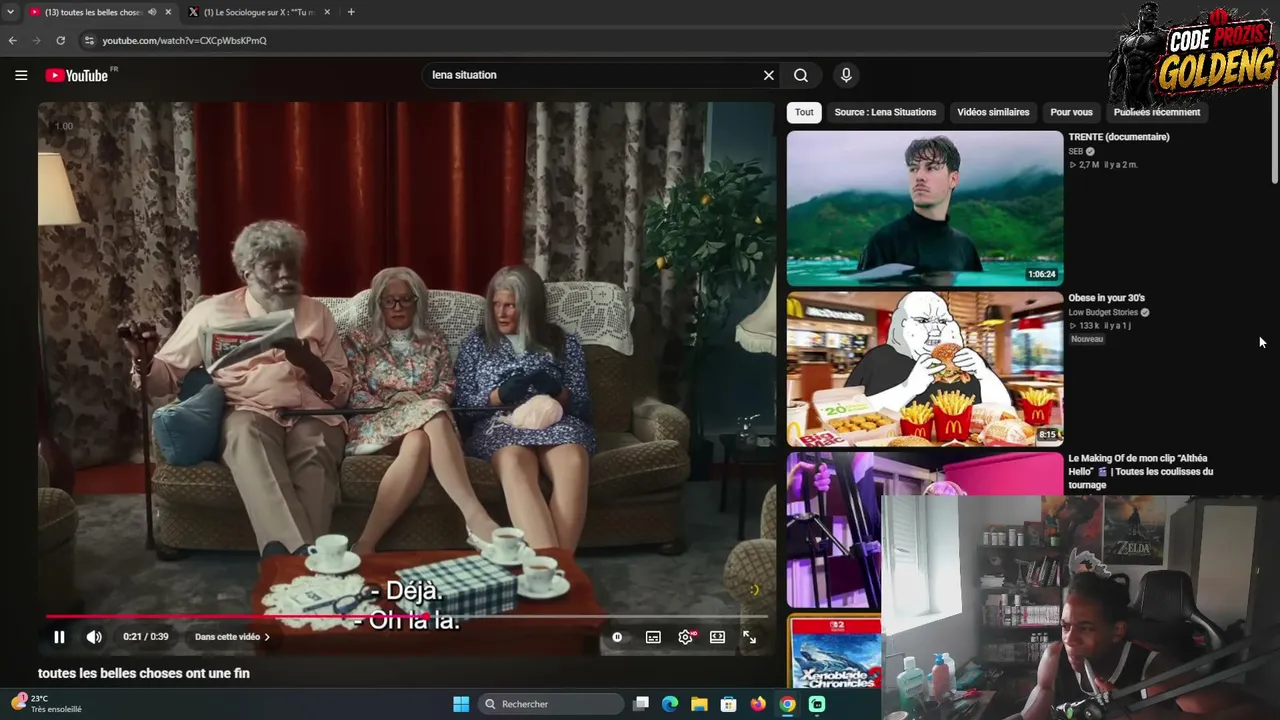This screenshot has height=720, width=1280.
Task: Go back to the previous page
Action: pos(12,41)
